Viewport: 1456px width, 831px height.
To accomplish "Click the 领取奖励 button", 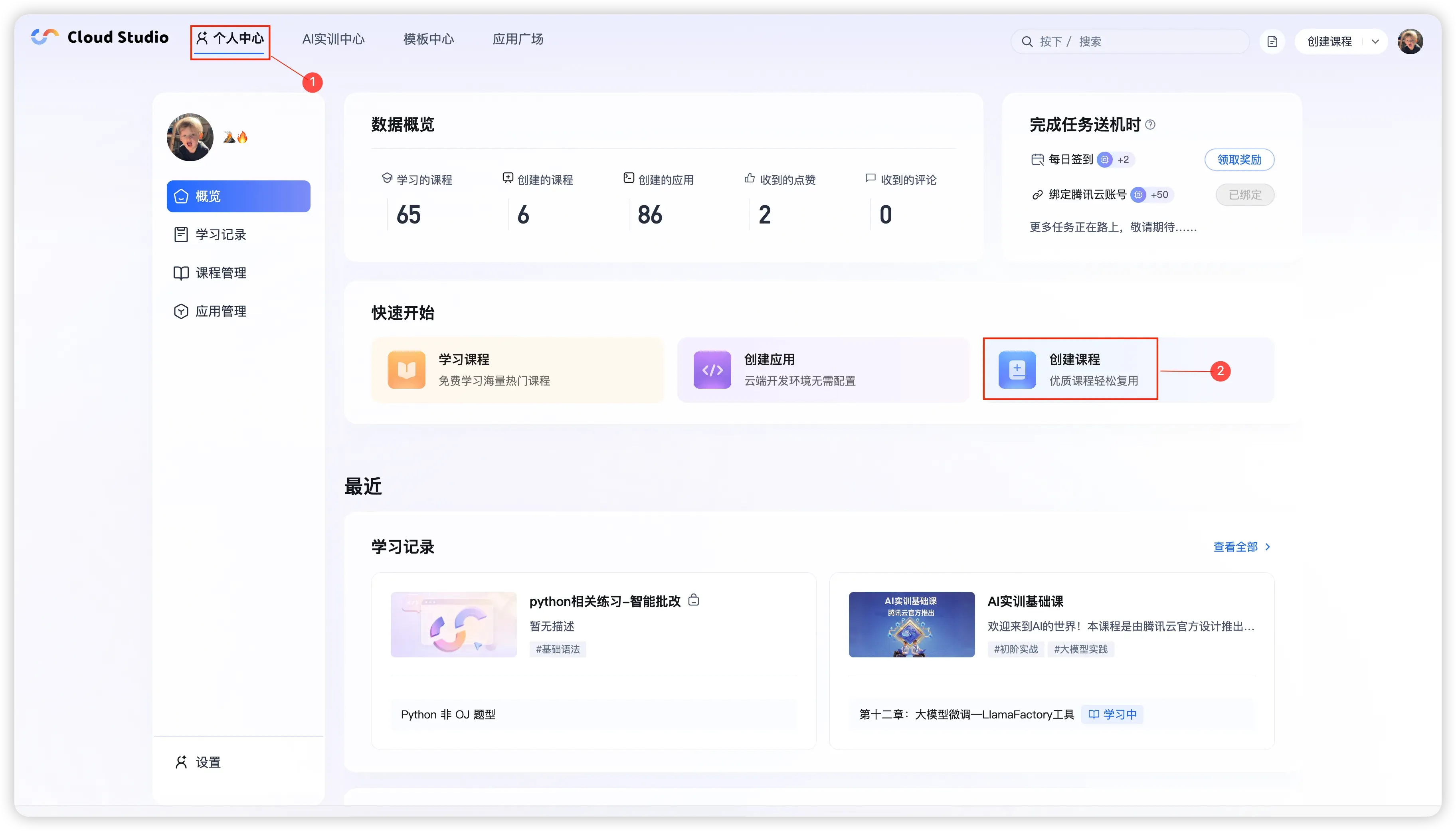I will [x=1238, y=160].
